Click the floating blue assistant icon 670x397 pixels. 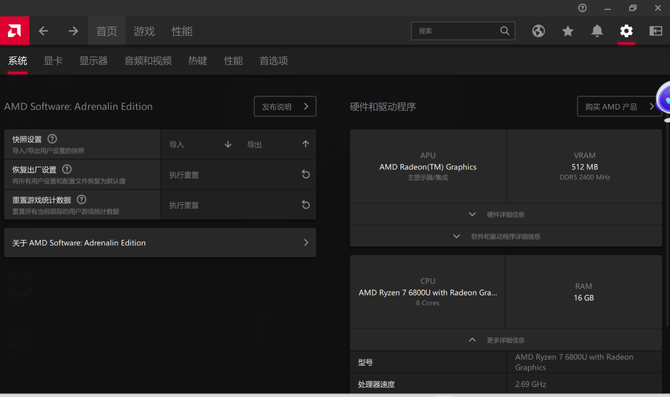[664, 99]
